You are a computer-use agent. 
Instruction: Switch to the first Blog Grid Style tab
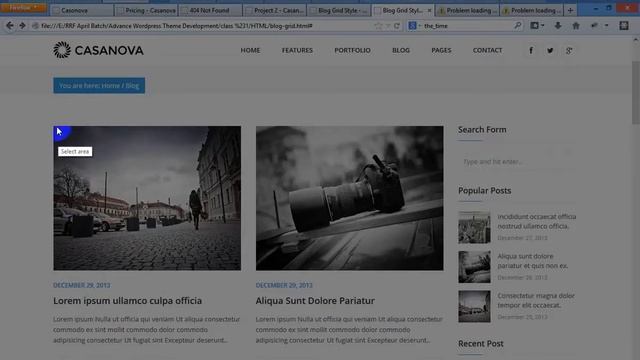[x=338, y=10]
